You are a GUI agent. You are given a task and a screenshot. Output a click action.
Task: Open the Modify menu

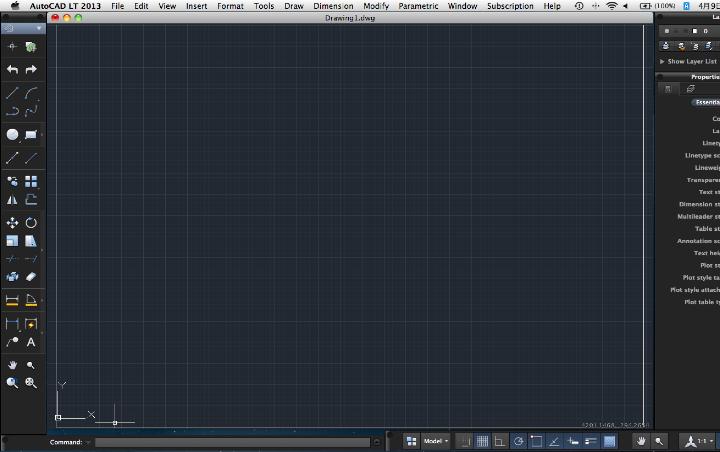376,6
